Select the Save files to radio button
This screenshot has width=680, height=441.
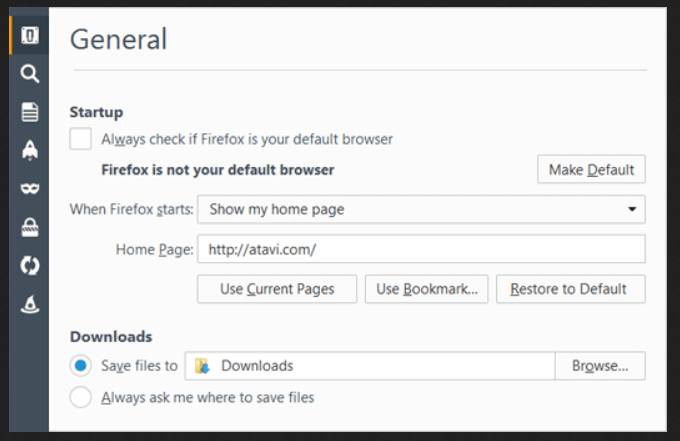[x=81, y=366]
